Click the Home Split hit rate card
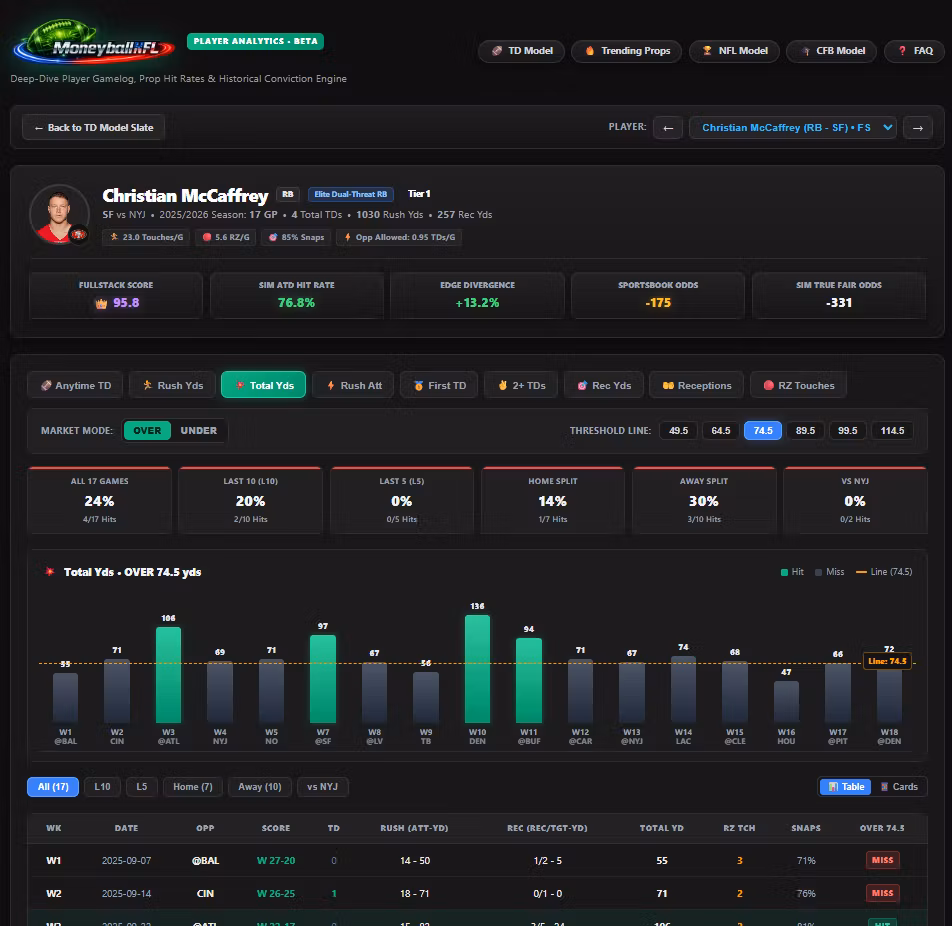952x926 pixels. (552, 500)
